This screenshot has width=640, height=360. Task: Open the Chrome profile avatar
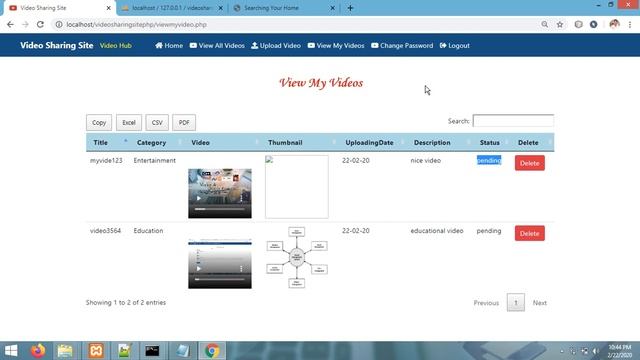[614, 24]
